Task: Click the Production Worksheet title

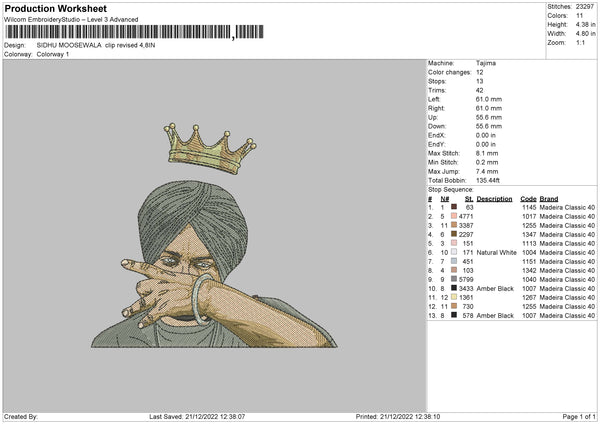Action: coord(55,8)
